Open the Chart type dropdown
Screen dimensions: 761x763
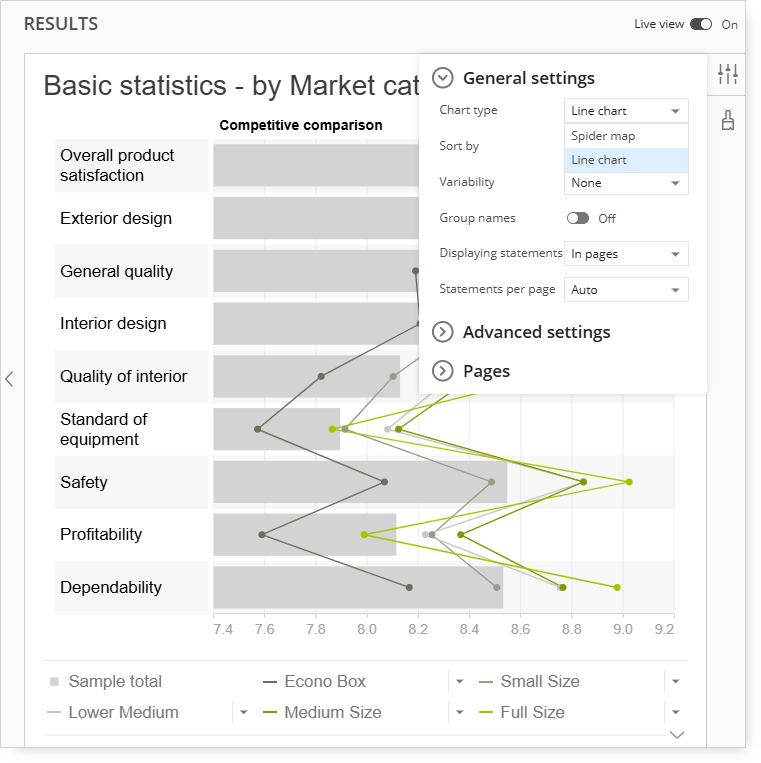(x=626, y=111)
